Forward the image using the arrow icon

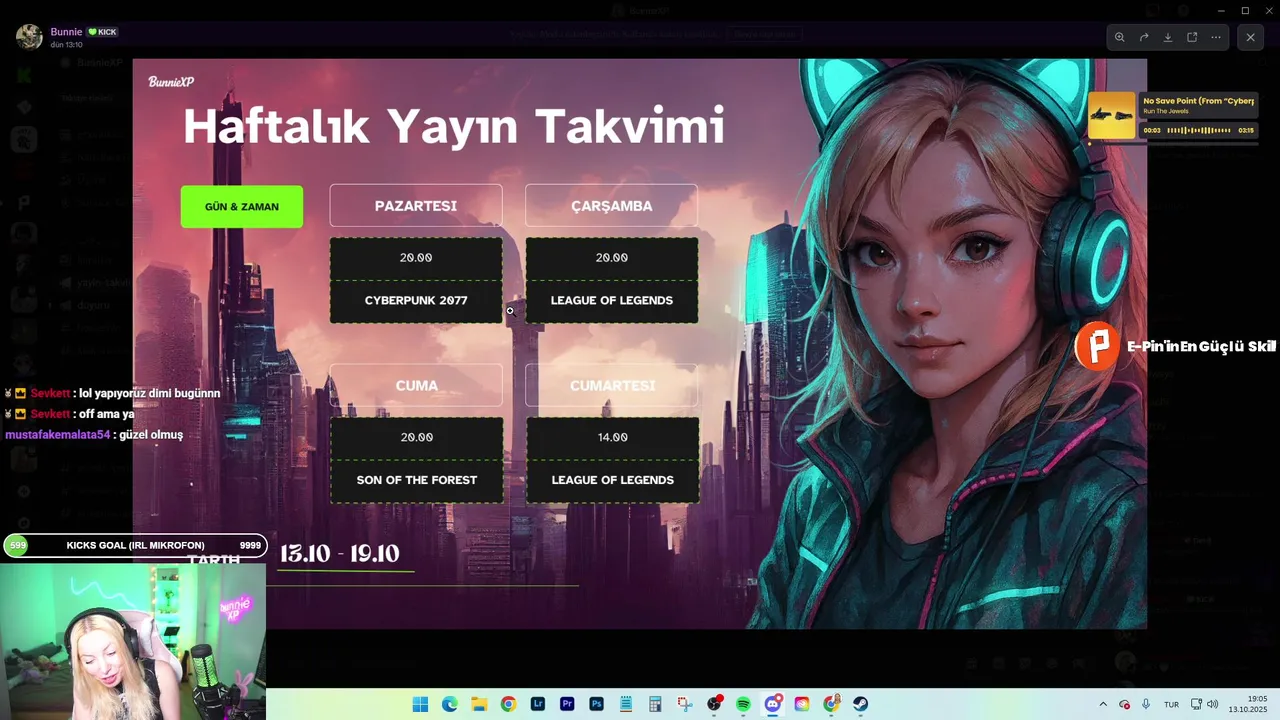coord(1144,37)
